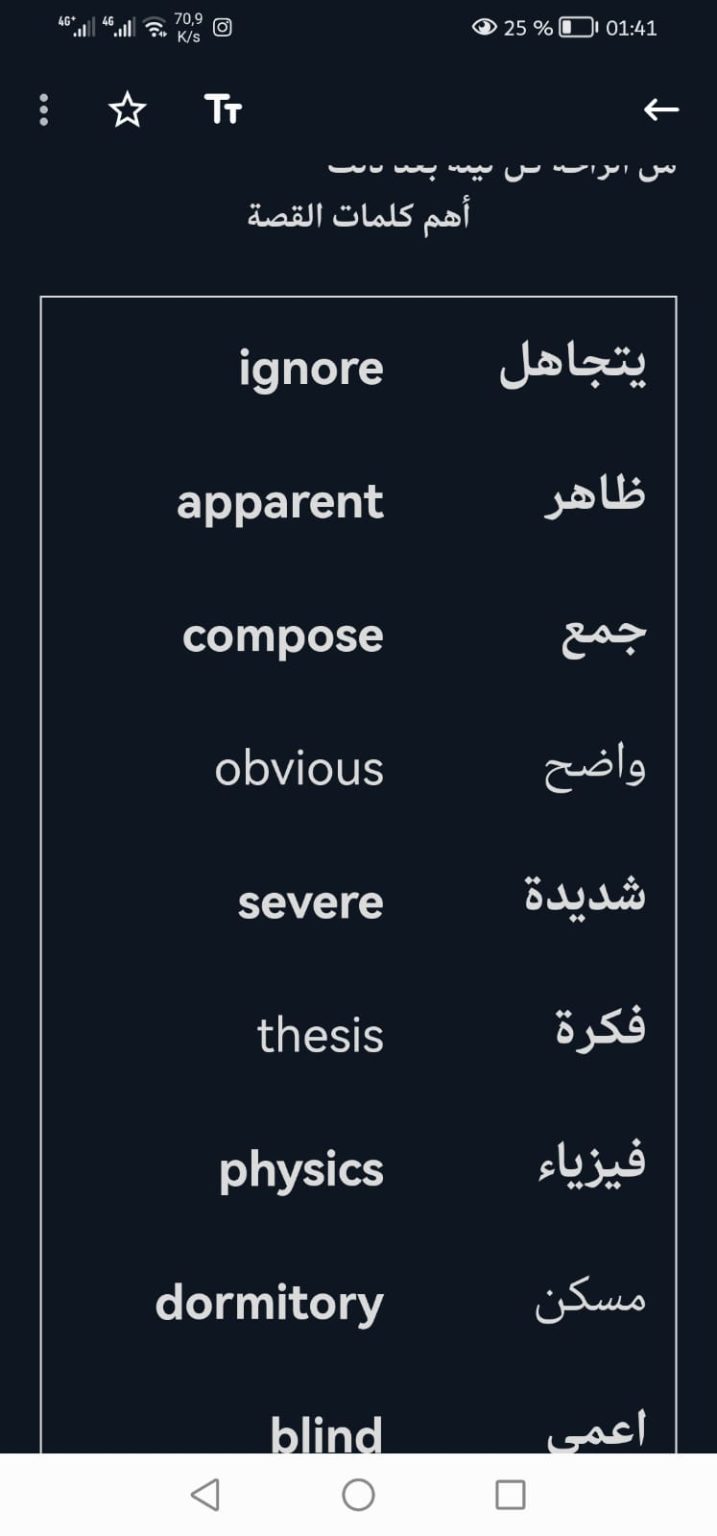Open recent apps with the square button

click(x=510, y=1495)
